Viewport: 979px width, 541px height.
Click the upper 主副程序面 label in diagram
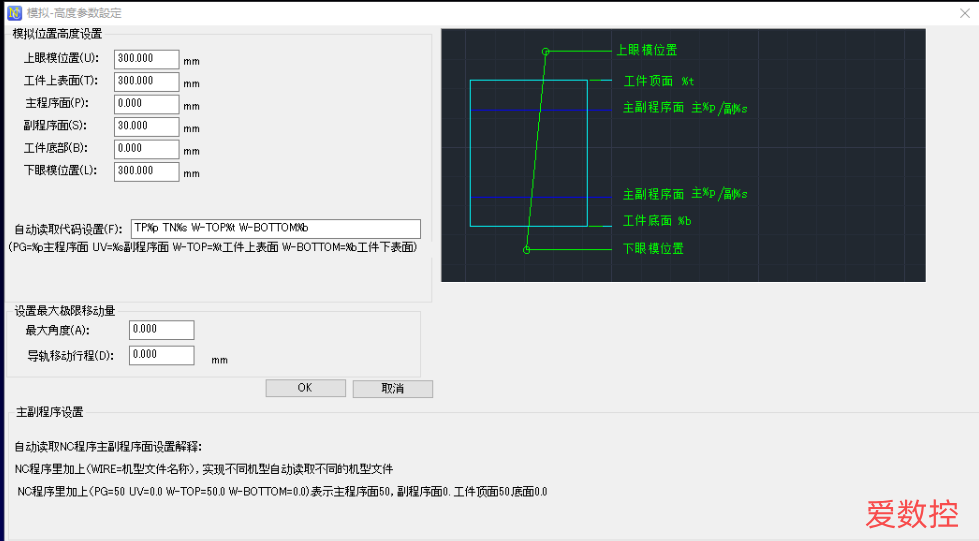pos(685,107)
